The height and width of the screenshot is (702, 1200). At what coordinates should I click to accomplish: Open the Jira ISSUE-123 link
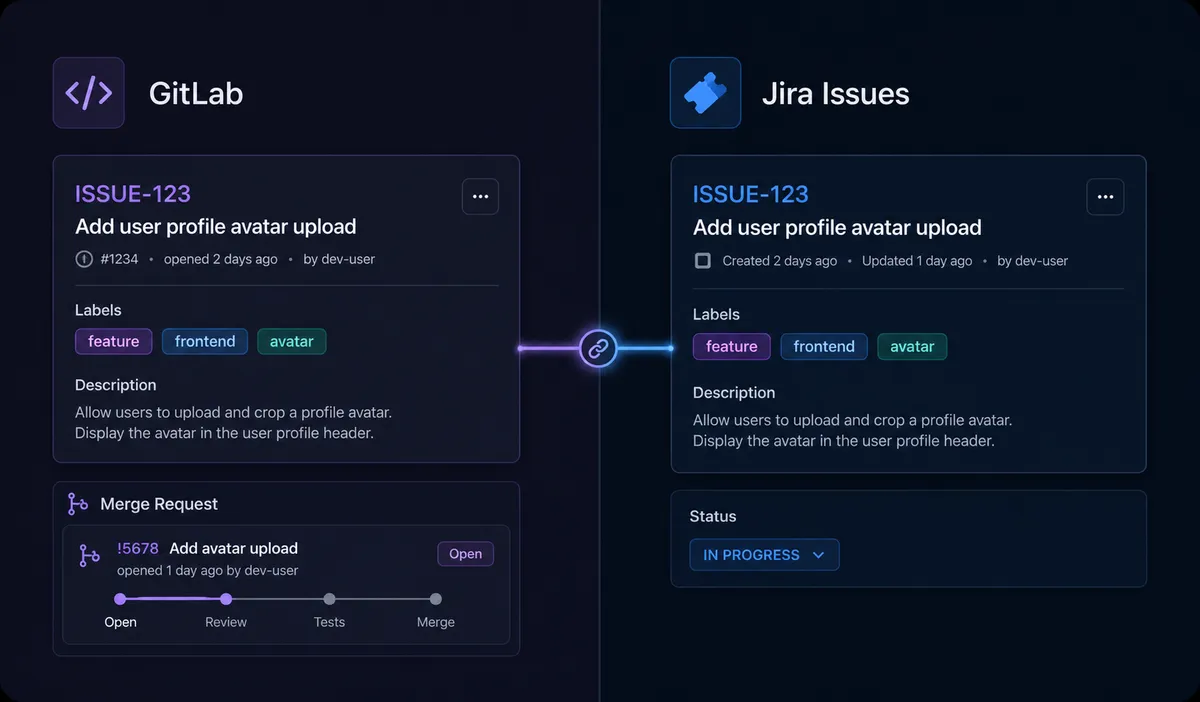(751, 194)
